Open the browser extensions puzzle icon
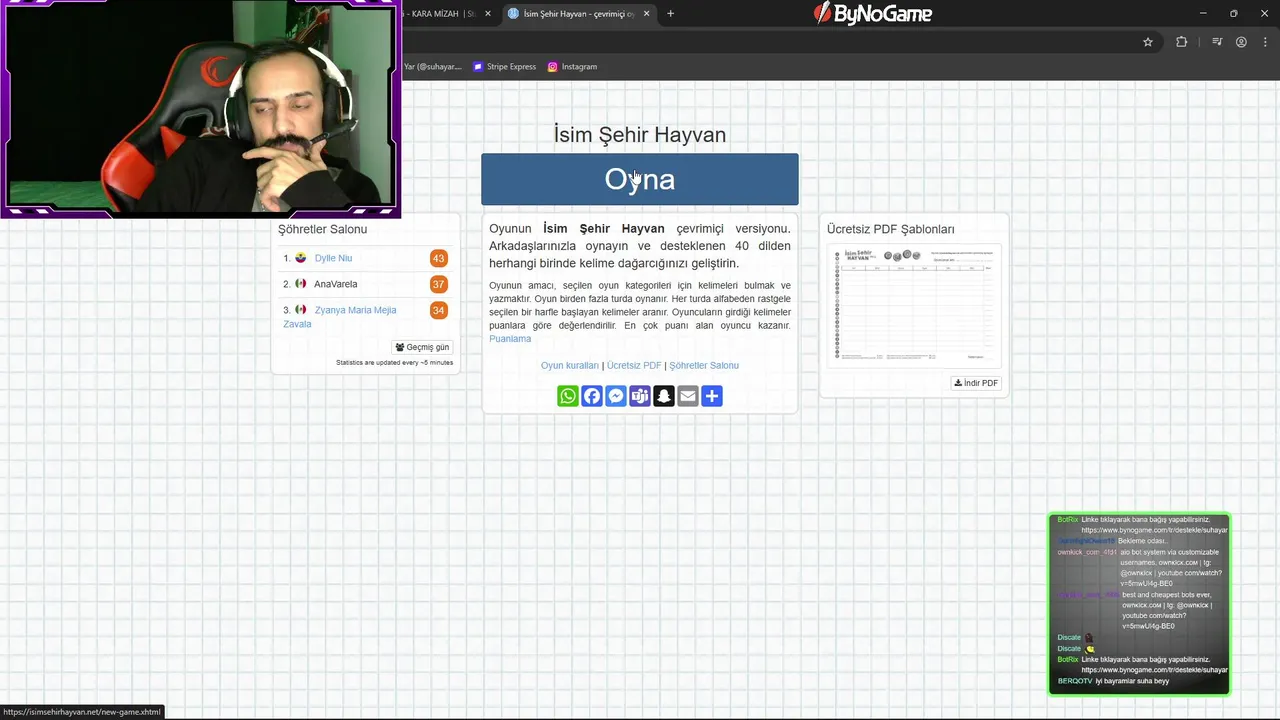The height and width of the screenshot is (720, 1280). 1181,42
